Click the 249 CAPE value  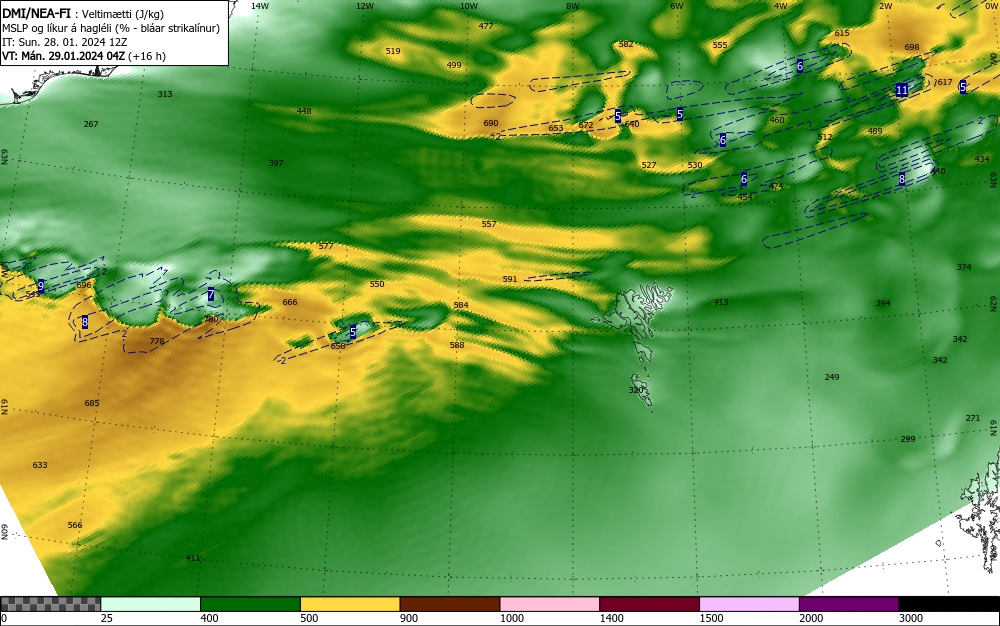[x=832, y=377]
